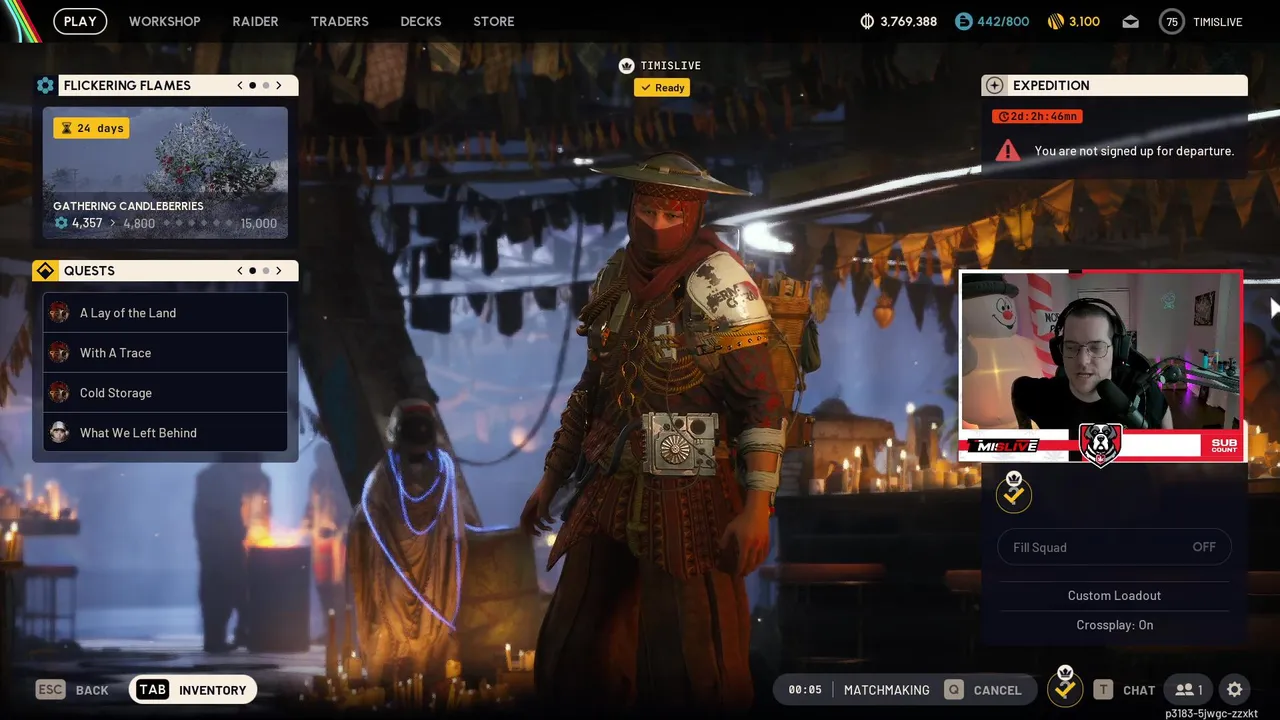Image resolution: width=1280 pixels, height=720 pixels.
Task: Open the DECKS tab
Action: [421, 21]
